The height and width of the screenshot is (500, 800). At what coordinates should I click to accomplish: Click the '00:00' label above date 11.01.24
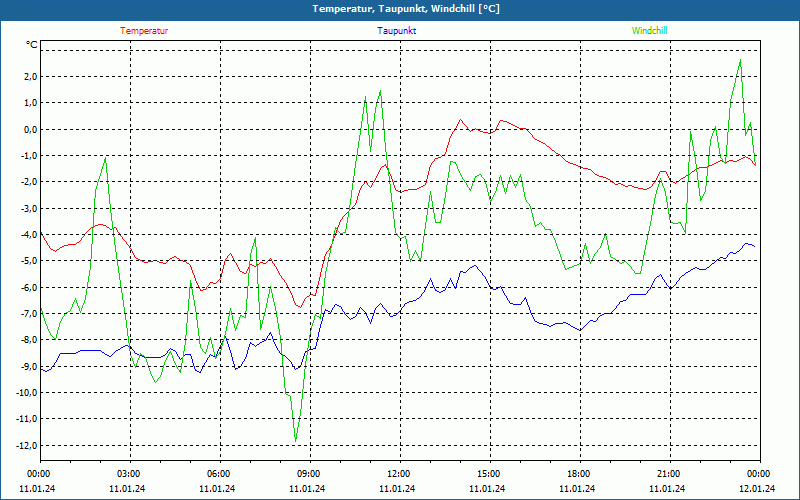[41, 474]
